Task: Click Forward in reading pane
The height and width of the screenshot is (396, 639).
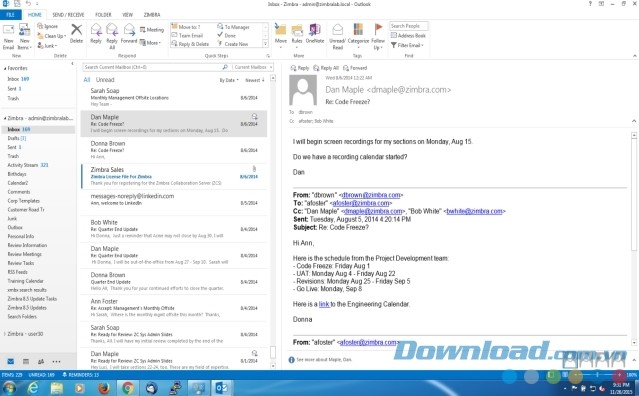Action: pos(355,68)
